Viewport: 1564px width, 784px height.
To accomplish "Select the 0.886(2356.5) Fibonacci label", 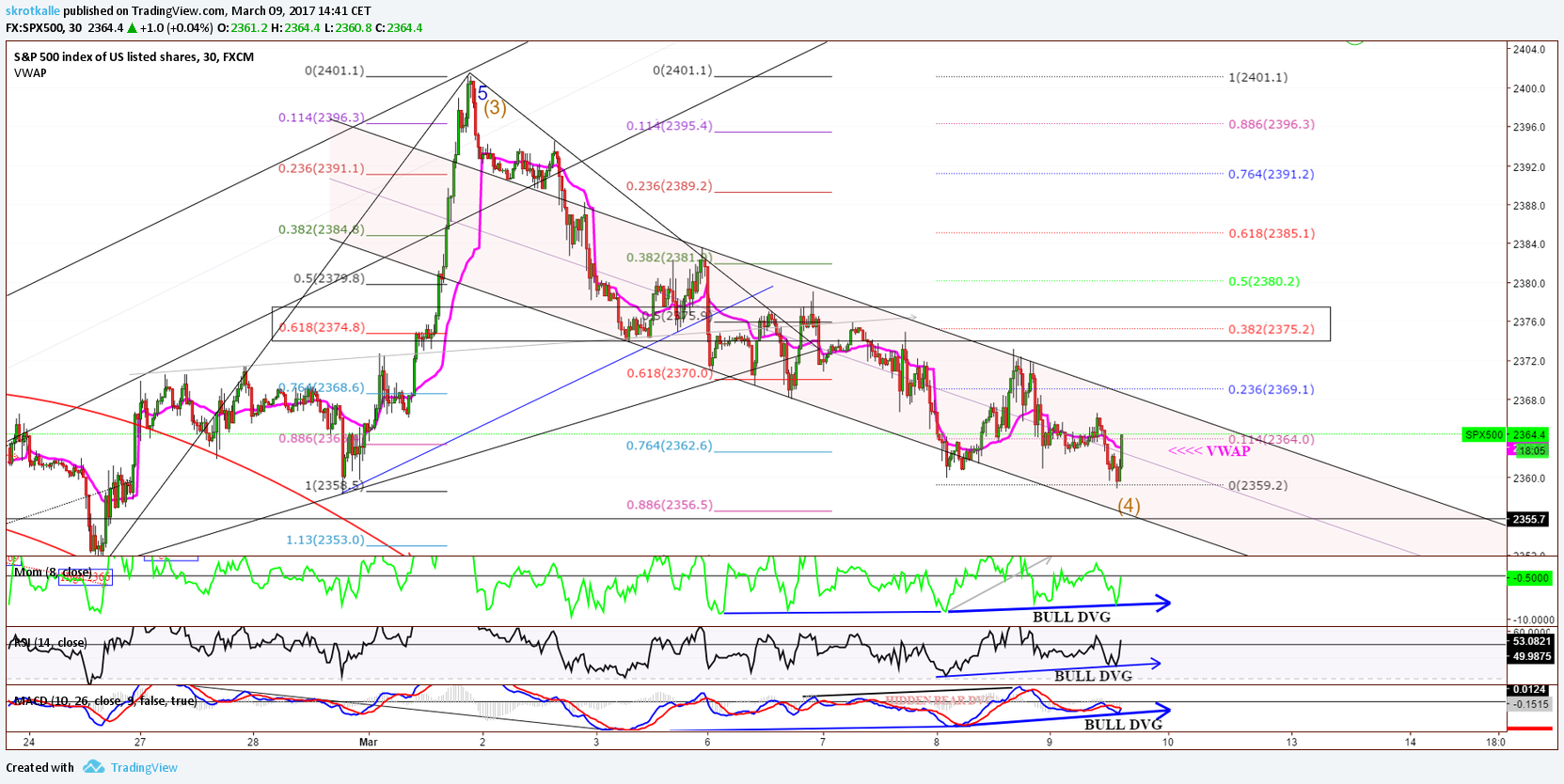I will coord(670,505).
